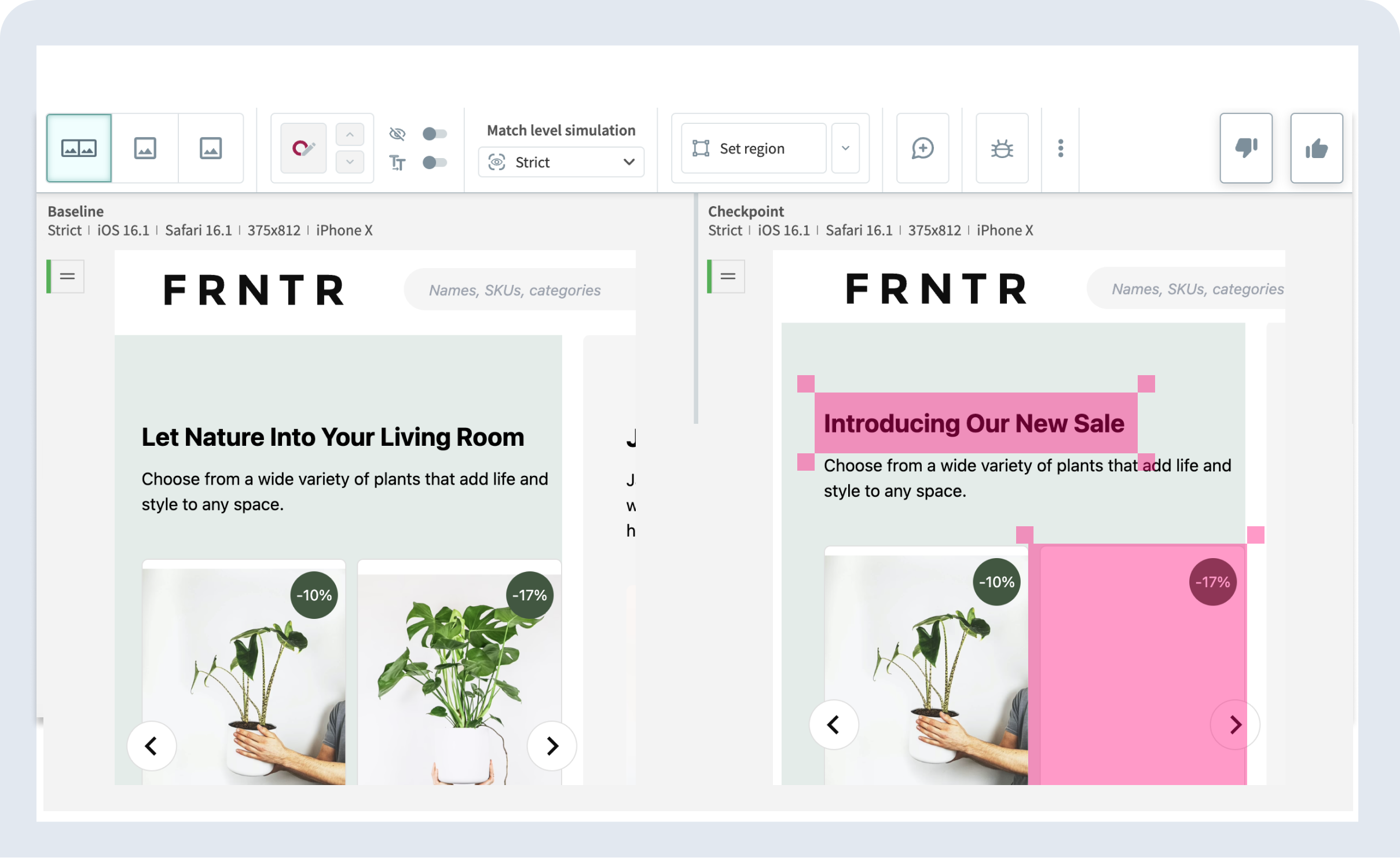Select side-by-side comparison view icon
This screenshot has height=858, width=1400.
pos(79,148)
